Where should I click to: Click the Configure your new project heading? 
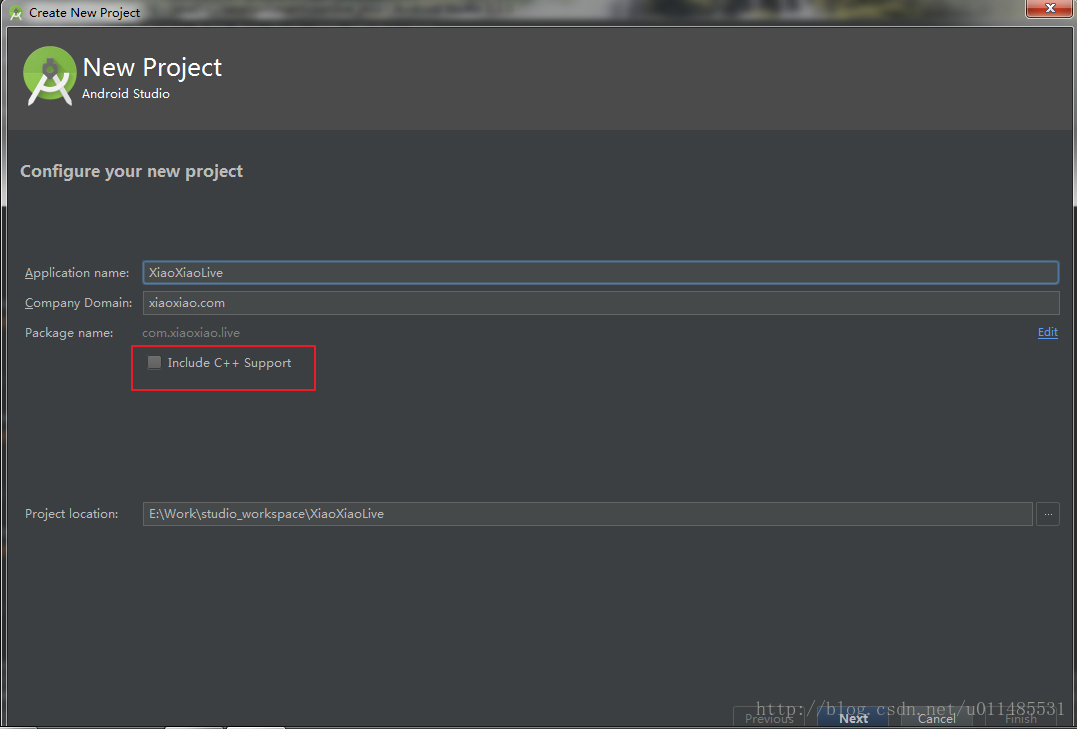[131, 171]
